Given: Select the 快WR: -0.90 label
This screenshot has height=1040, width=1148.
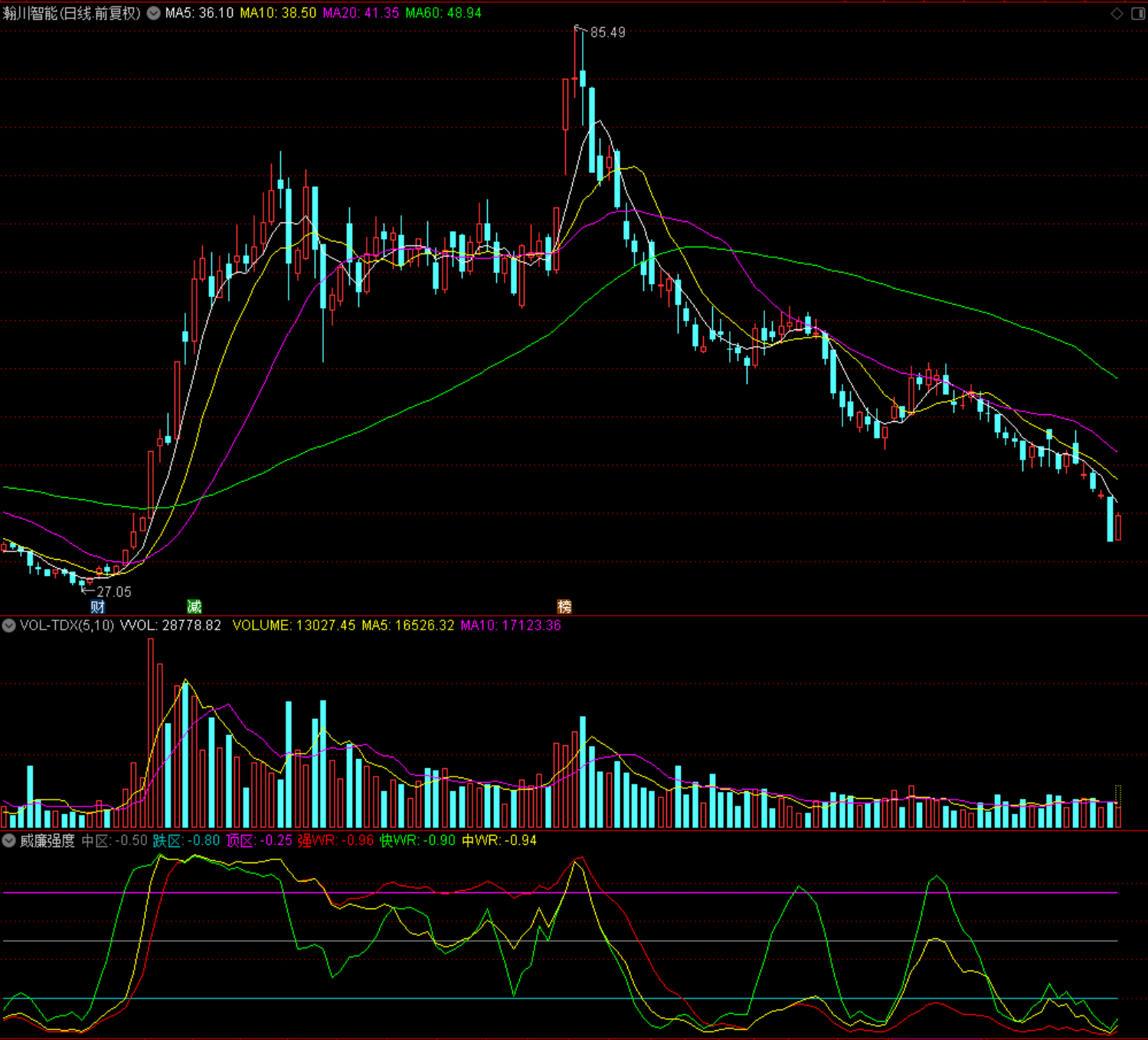Looking at the screenshot, I should 417,841.
